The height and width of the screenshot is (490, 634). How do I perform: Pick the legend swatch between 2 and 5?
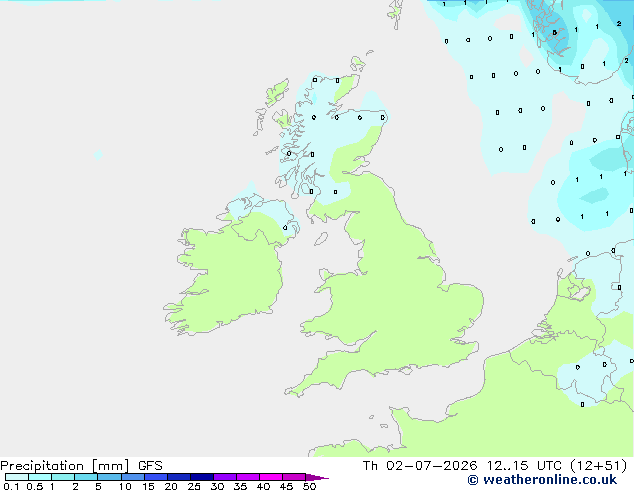tap(86, 477)
